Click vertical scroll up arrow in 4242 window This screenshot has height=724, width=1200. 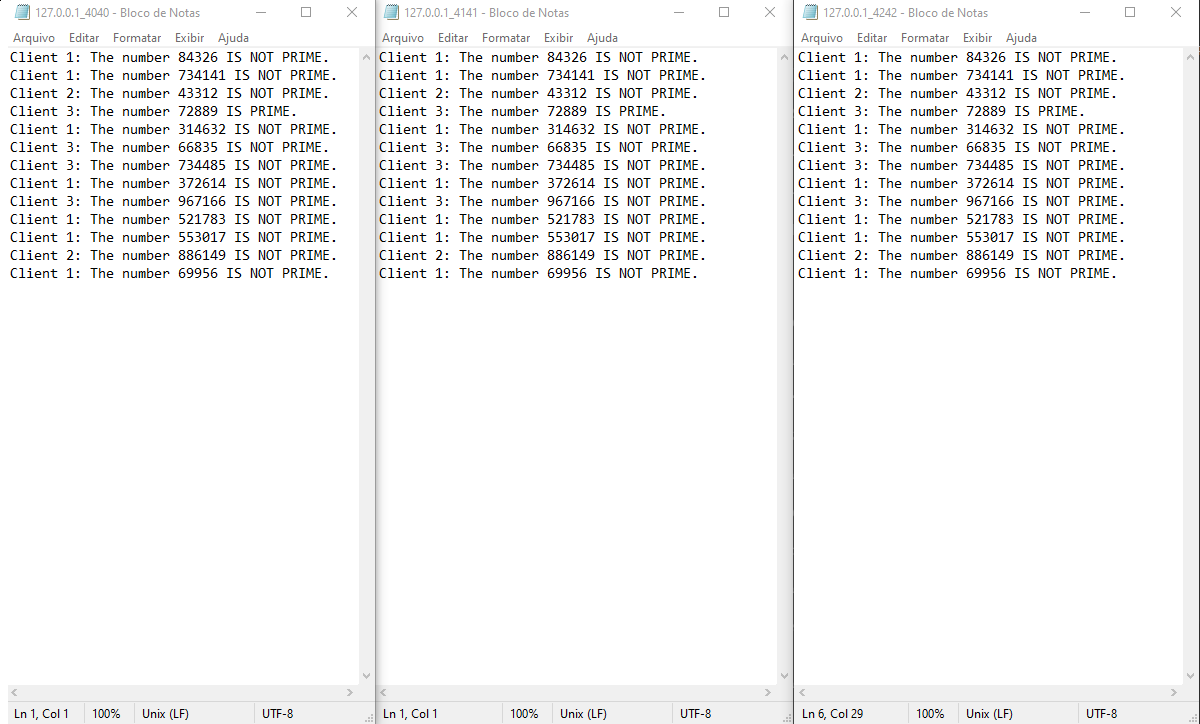click(1190, 56)
